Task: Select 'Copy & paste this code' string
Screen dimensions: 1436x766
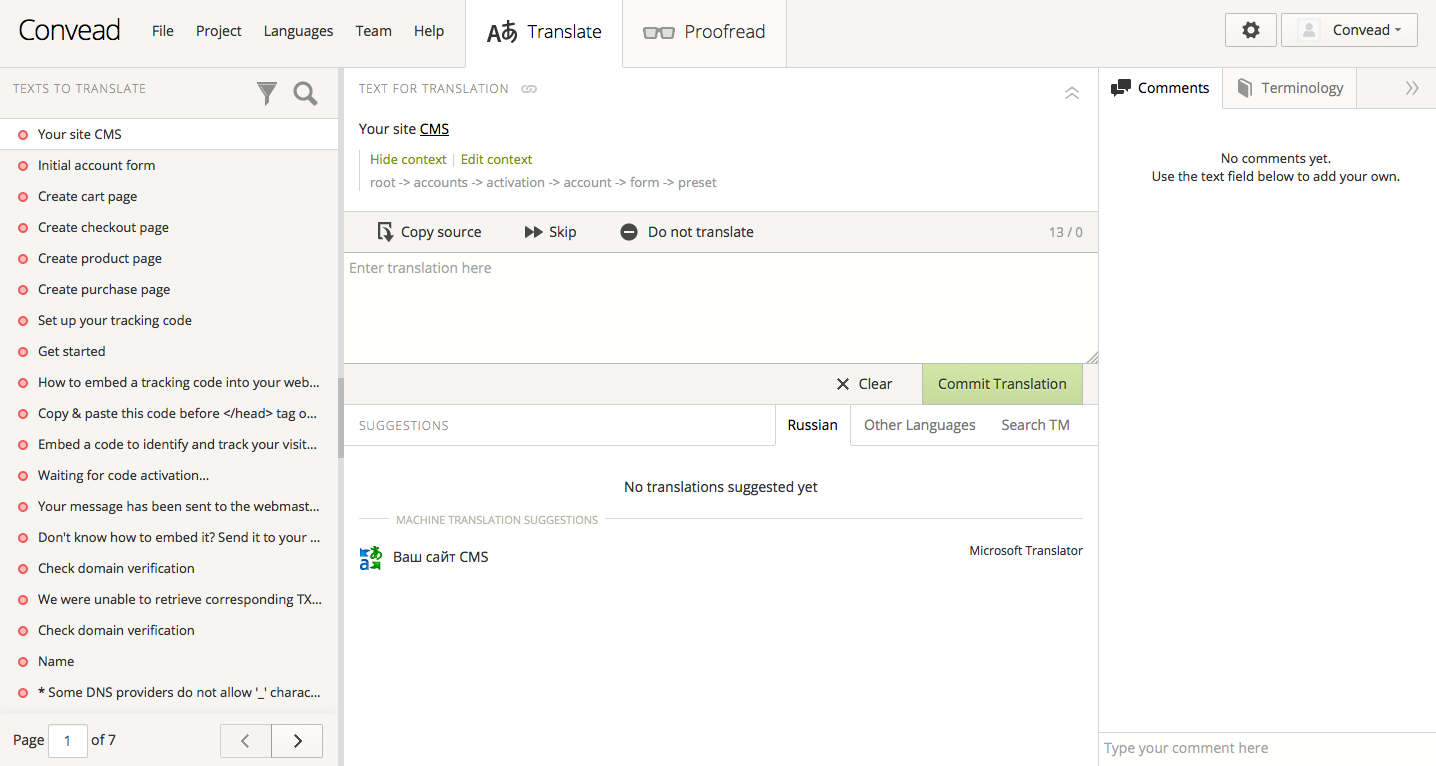Action: coord(169,413)
